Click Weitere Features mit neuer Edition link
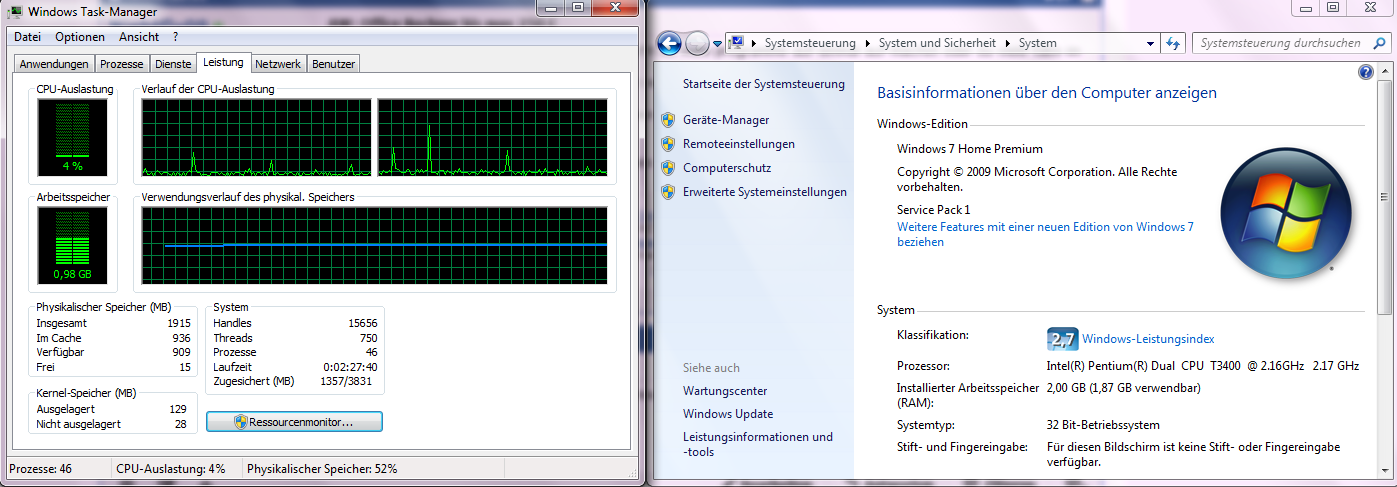 [1045, 235]
